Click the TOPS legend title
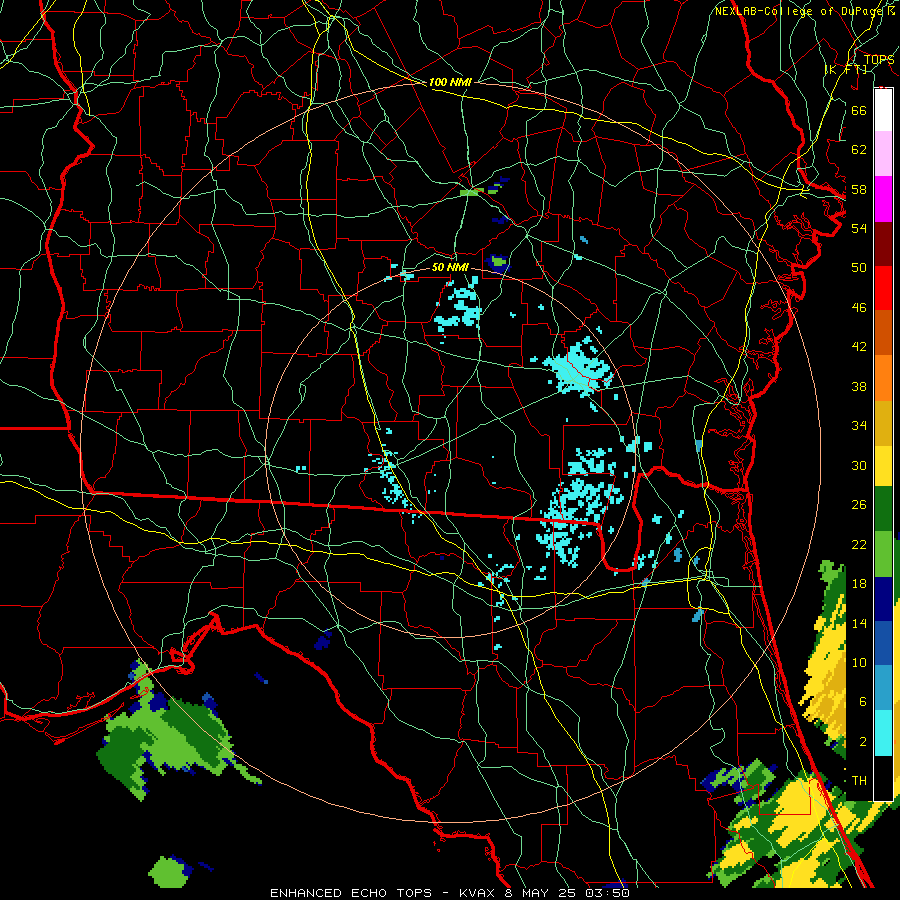900x900 pixels. click(879, 60)
